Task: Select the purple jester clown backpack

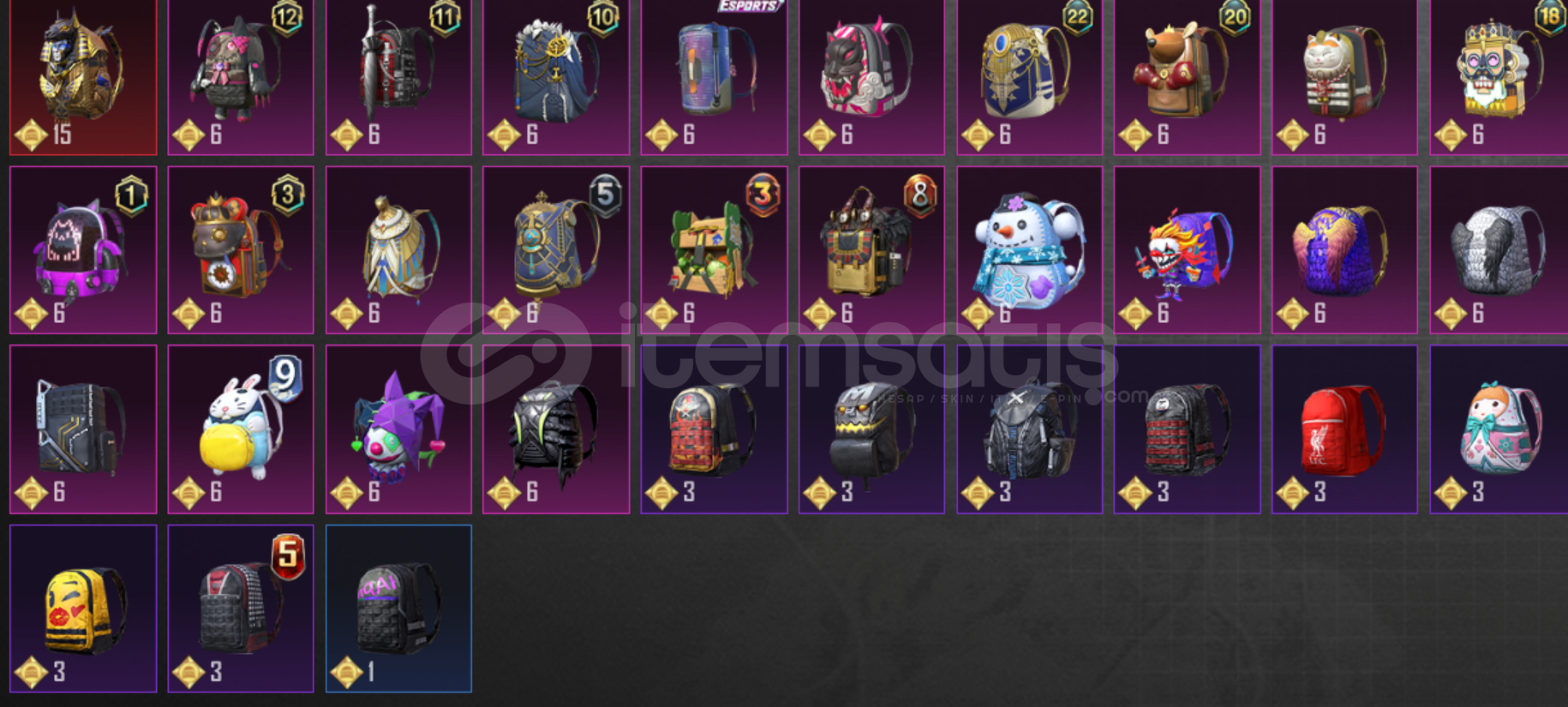Action: [398, 429]
